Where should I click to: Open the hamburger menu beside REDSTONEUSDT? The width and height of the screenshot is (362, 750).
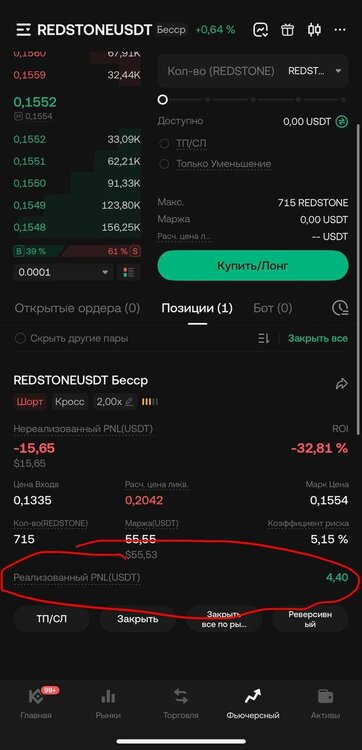pyautogui.click(x=23, y=30)
